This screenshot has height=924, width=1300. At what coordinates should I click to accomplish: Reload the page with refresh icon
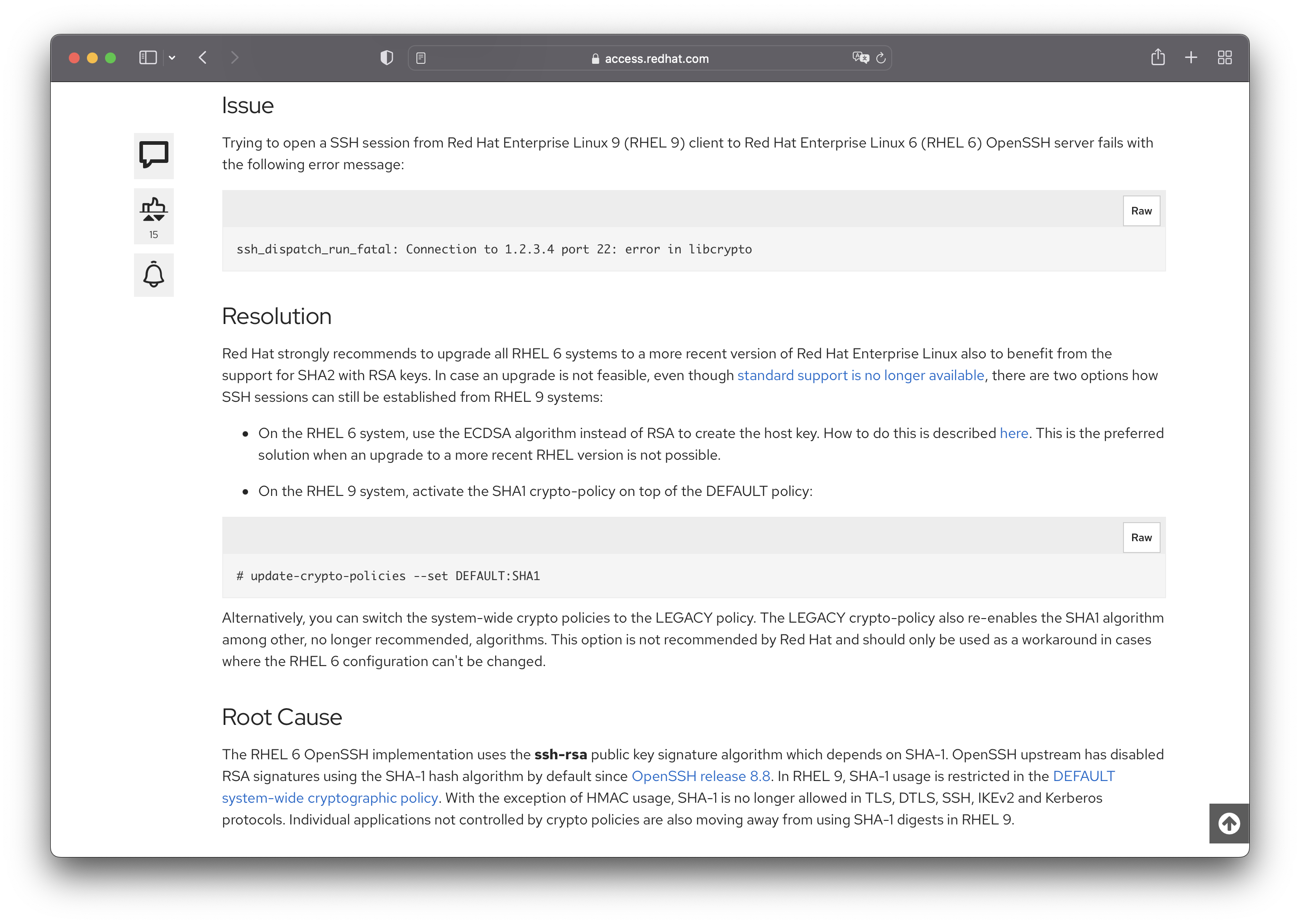point(881,58)
